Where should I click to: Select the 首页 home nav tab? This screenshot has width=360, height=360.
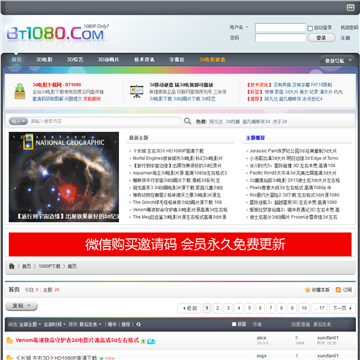(x=16, y=60)
